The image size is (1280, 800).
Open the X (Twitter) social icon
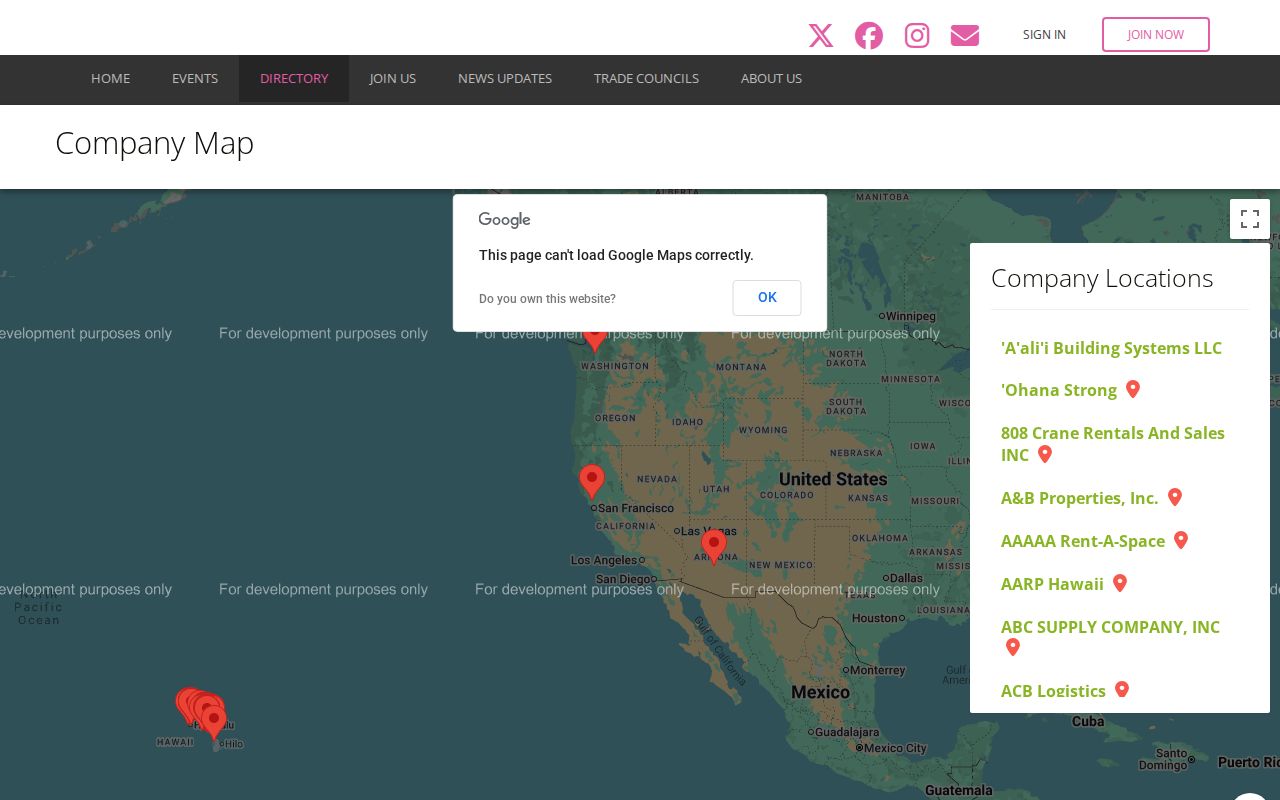tap(821, 36)
